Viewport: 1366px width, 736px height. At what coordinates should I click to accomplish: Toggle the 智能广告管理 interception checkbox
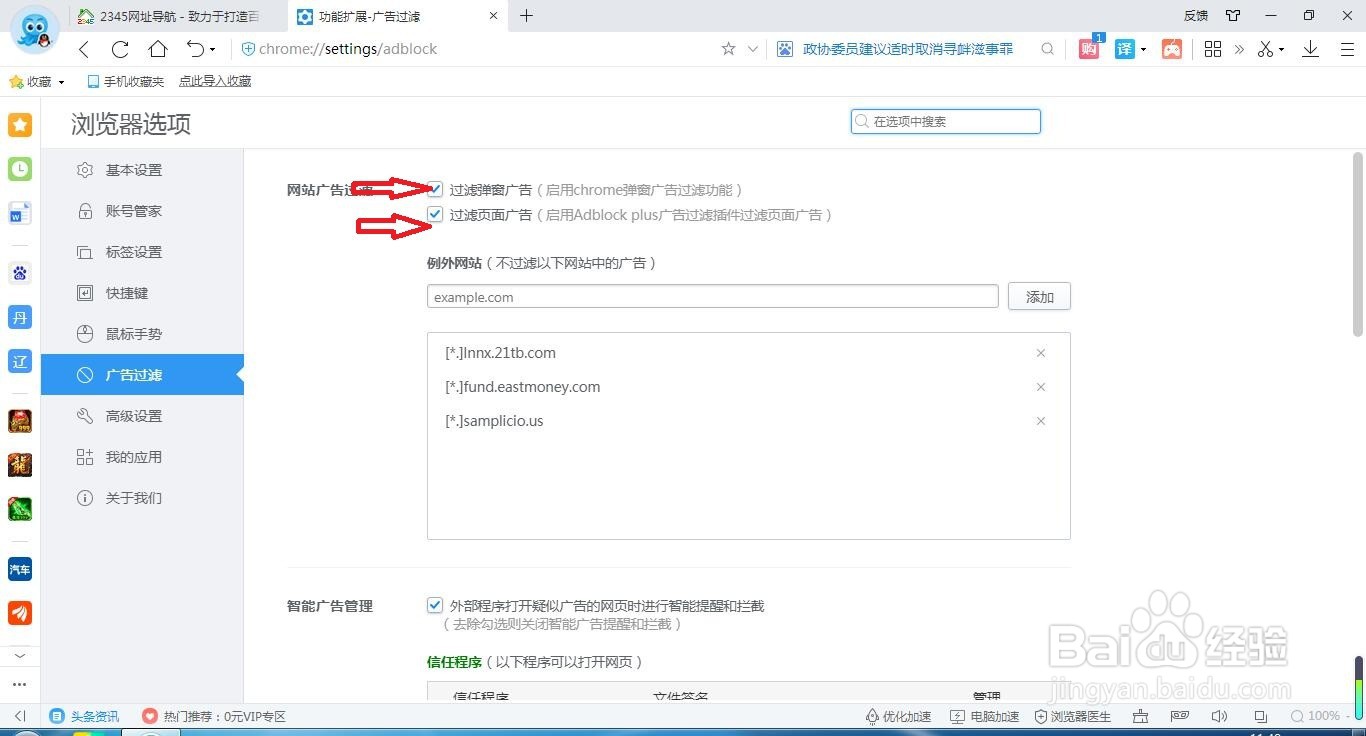point(435,605)
